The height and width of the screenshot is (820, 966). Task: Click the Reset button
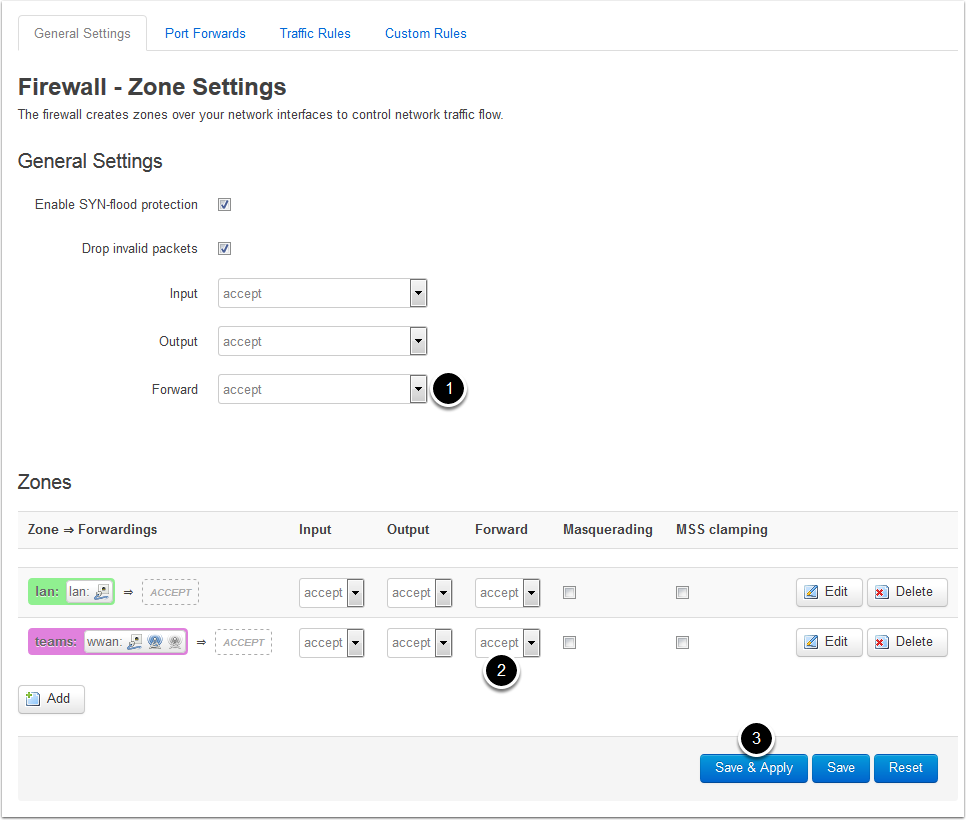[x=906, y=768]
